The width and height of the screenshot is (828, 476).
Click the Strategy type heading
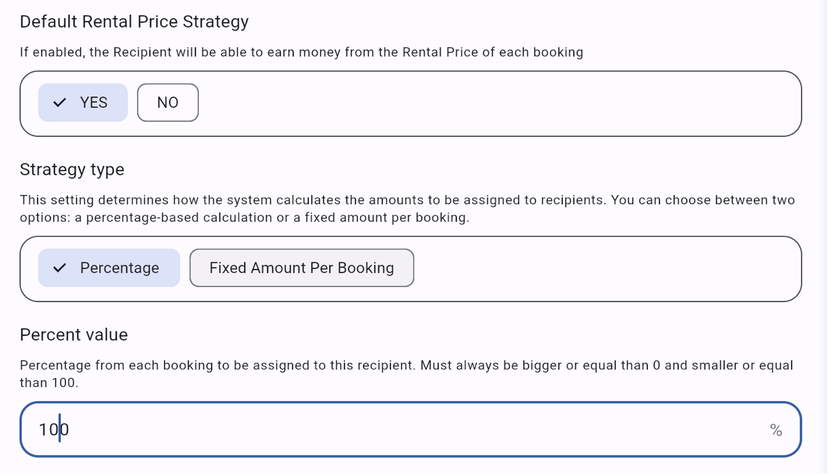pos(72,169)
